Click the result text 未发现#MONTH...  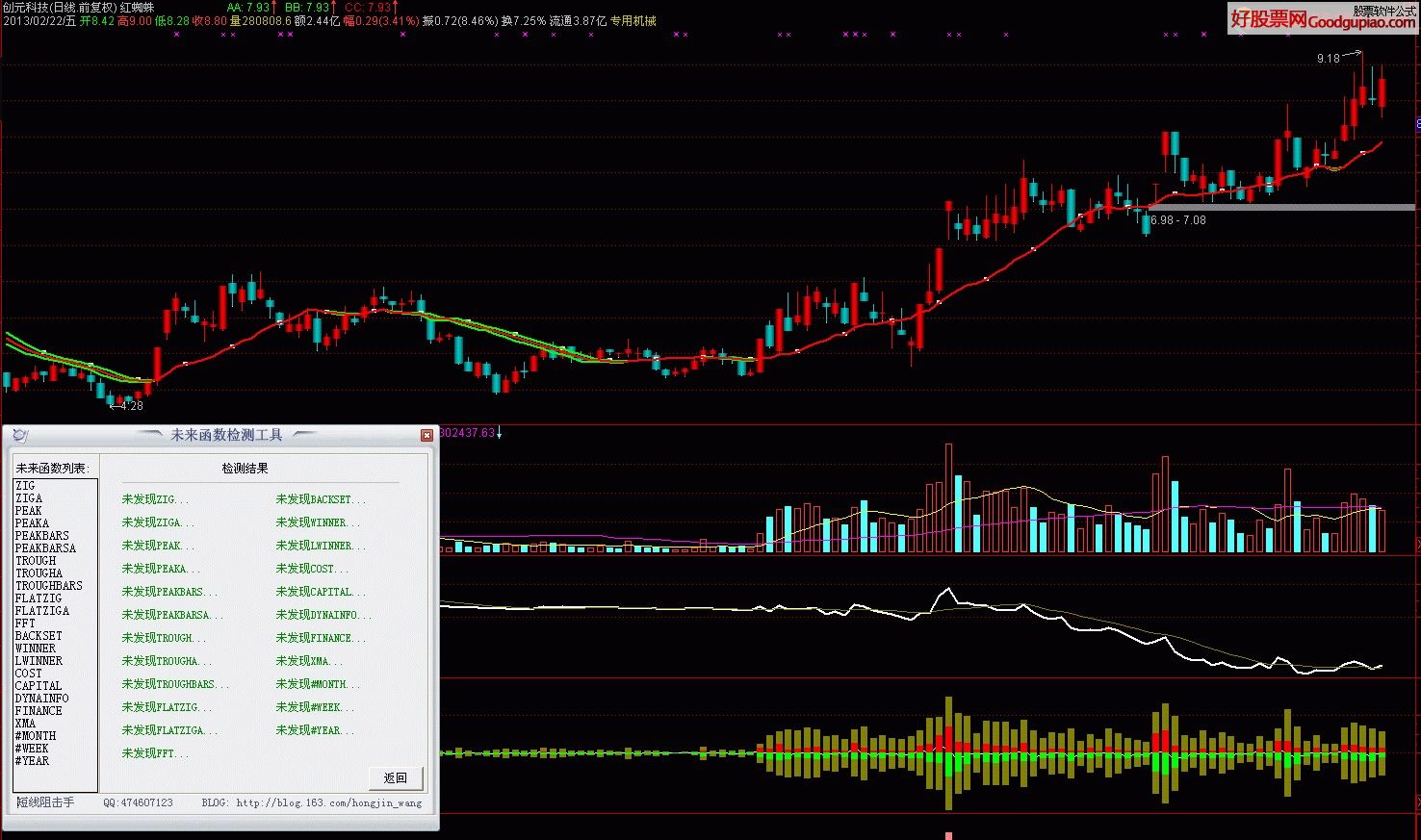tap(318, 684)
